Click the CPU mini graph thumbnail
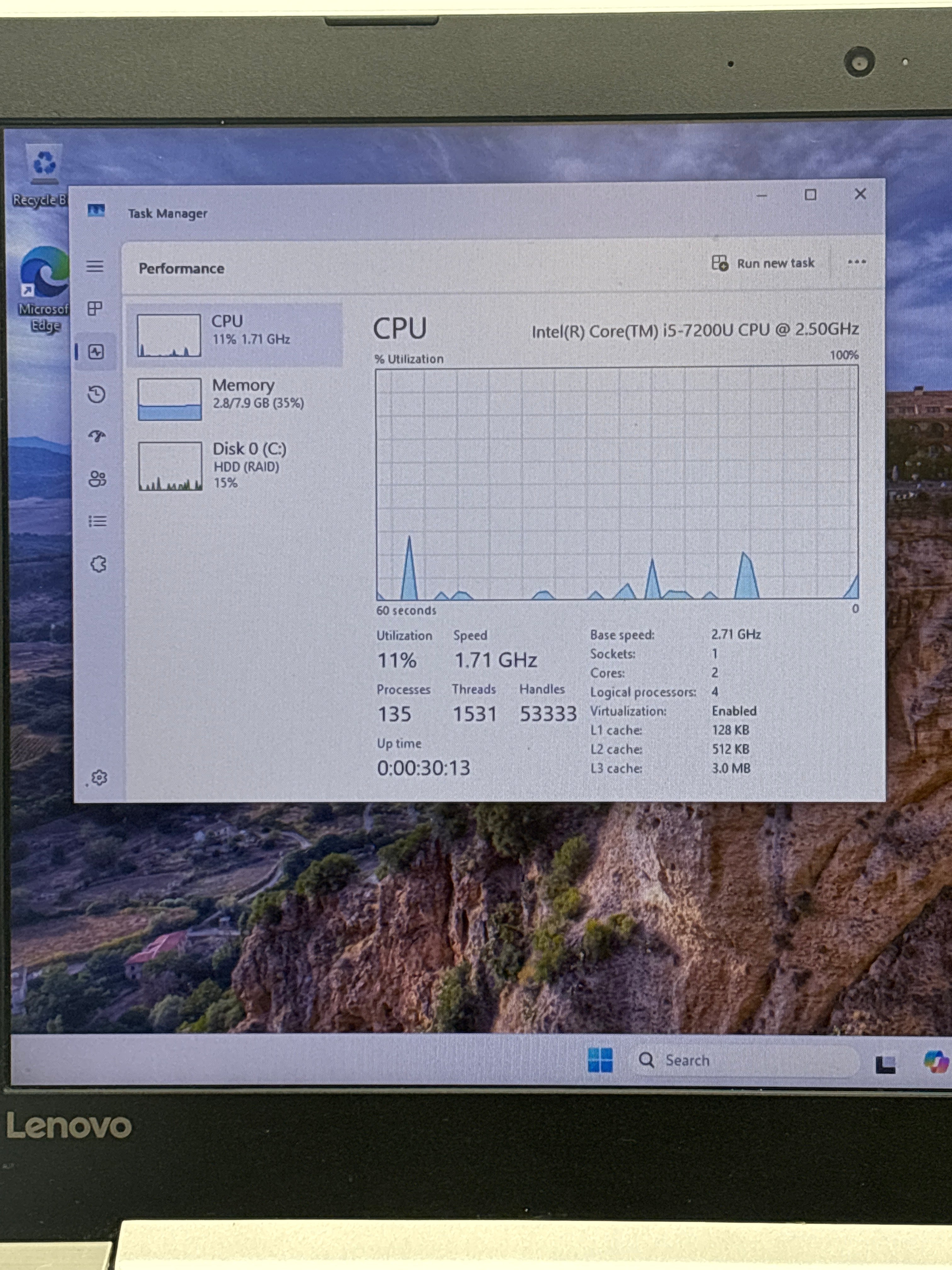The height and width of the screenshot is (1270, 952). (x=169, y=335)
